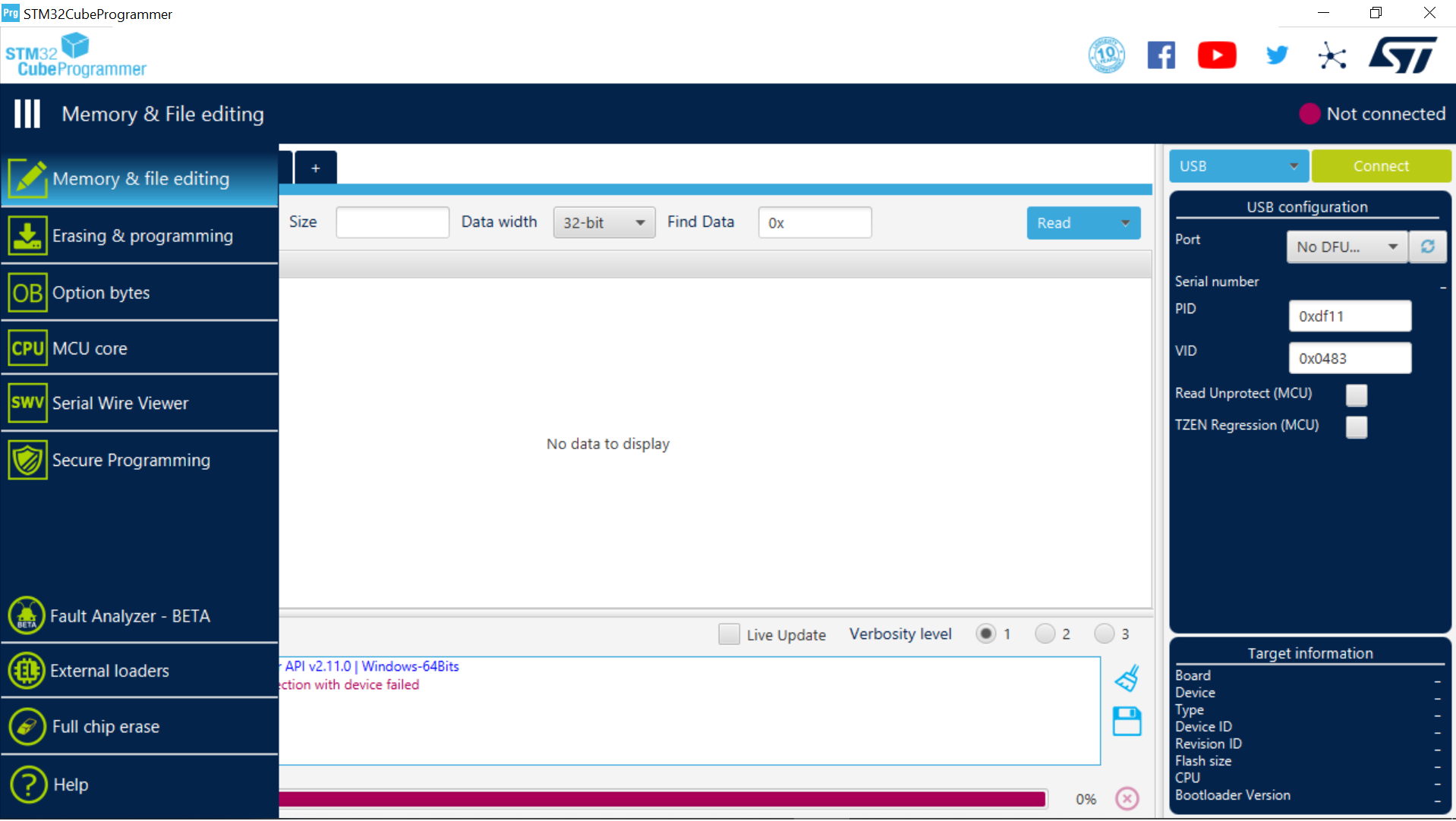Start Full chip erase
This screenshot has width=1456, height=821.
140,727
